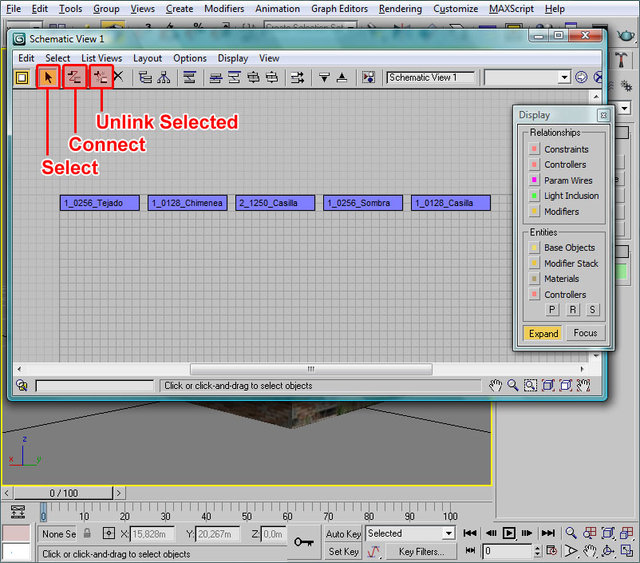Toggle Constraints display in Relationships
The image size is (640, 563).
click(535, 149)
